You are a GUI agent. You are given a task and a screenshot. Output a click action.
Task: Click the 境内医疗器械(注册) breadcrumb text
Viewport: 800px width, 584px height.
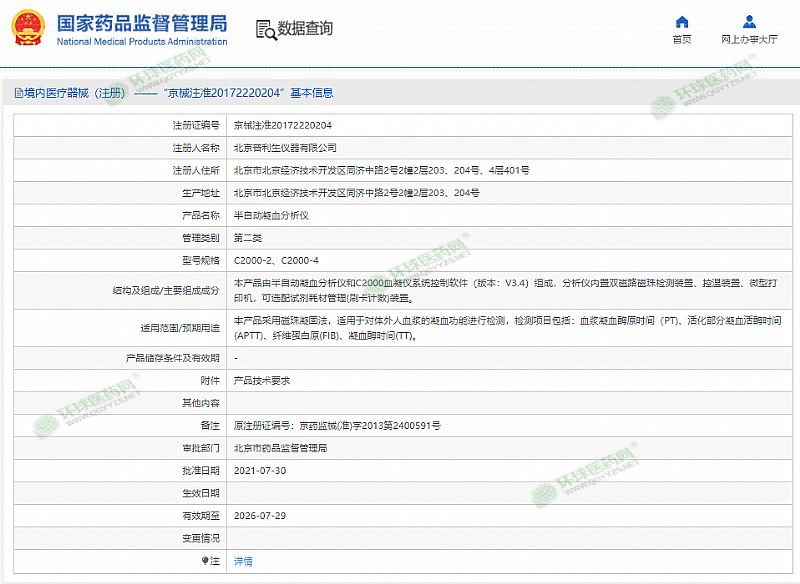(x=75, y=93)
